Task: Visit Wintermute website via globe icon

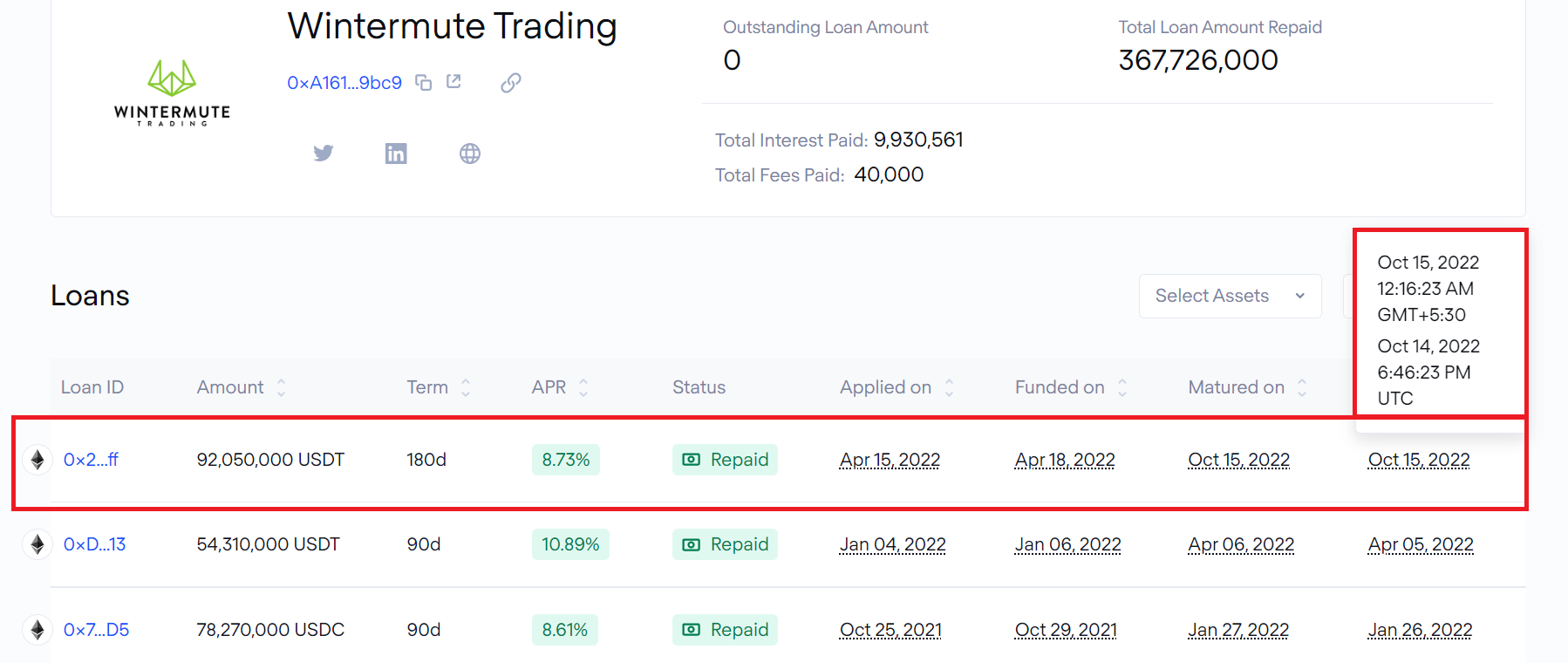Action: 470,154
